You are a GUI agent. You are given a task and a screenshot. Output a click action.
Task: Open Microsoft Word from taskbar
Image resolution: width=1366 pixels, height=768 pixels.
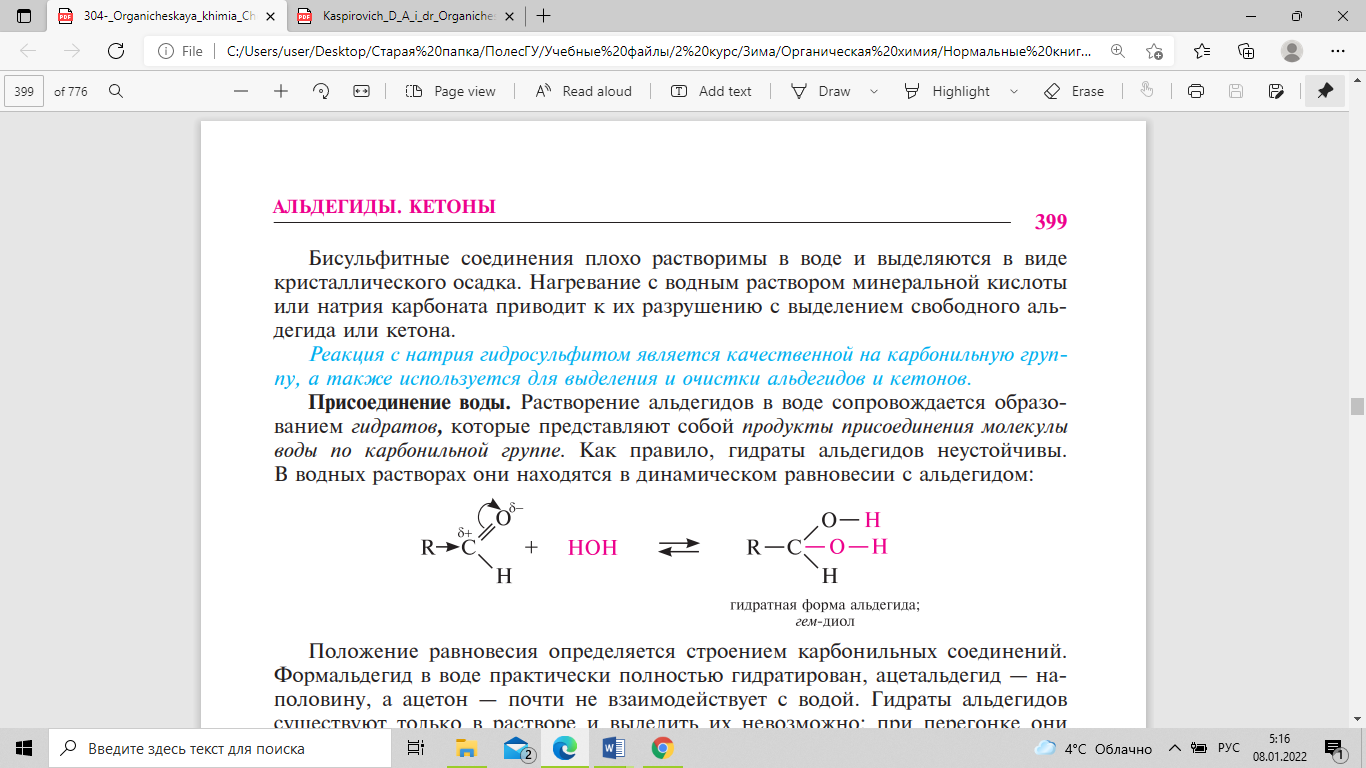click(x=614, y=747)
